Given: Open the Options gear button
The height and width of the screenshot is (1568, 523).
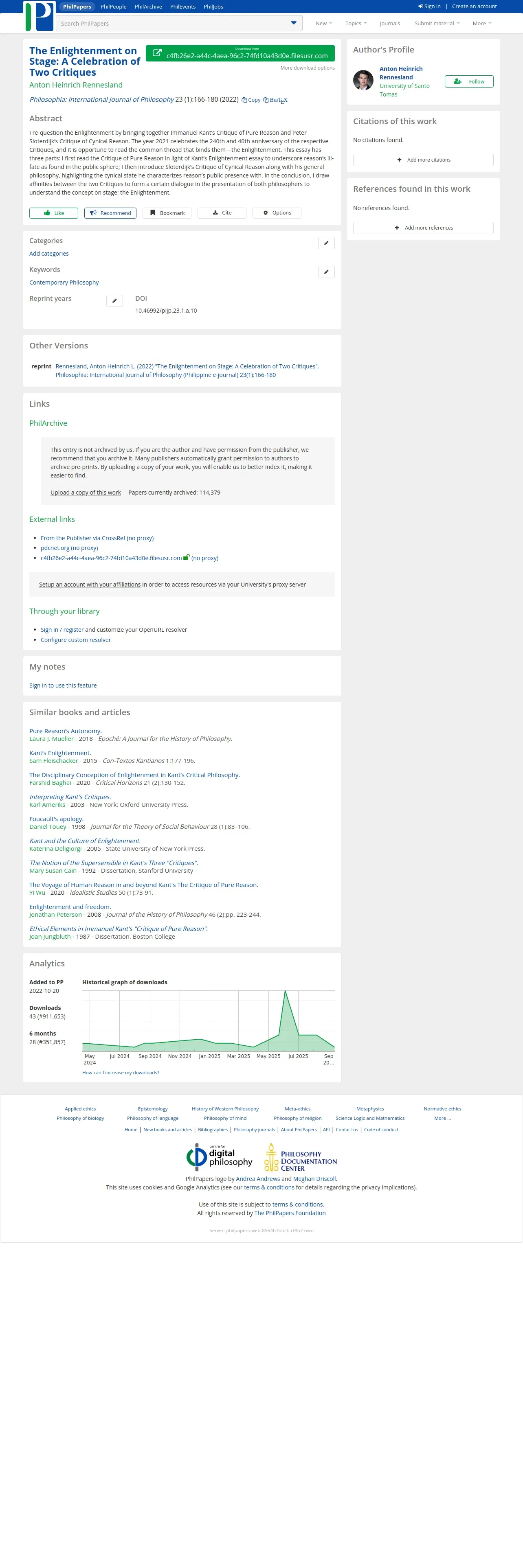Looking at the screenshot, I should pos(277,213).
